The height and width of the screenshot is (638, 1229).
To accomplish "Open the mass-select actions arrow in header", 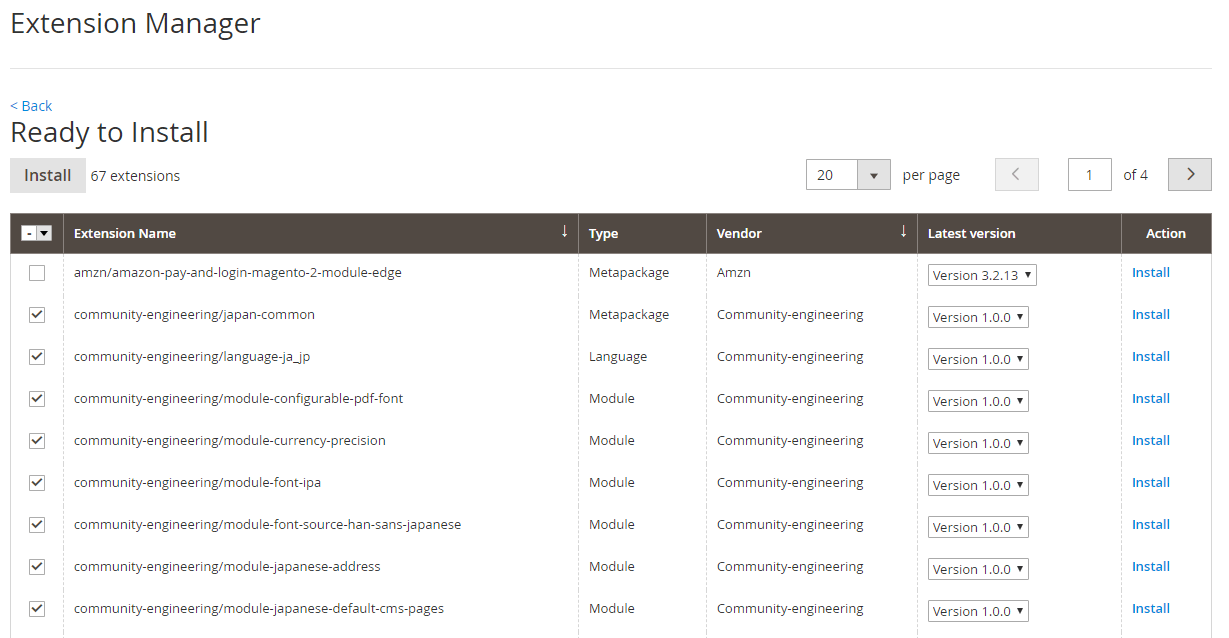I will pyautogui.click(x=44, y=232).
